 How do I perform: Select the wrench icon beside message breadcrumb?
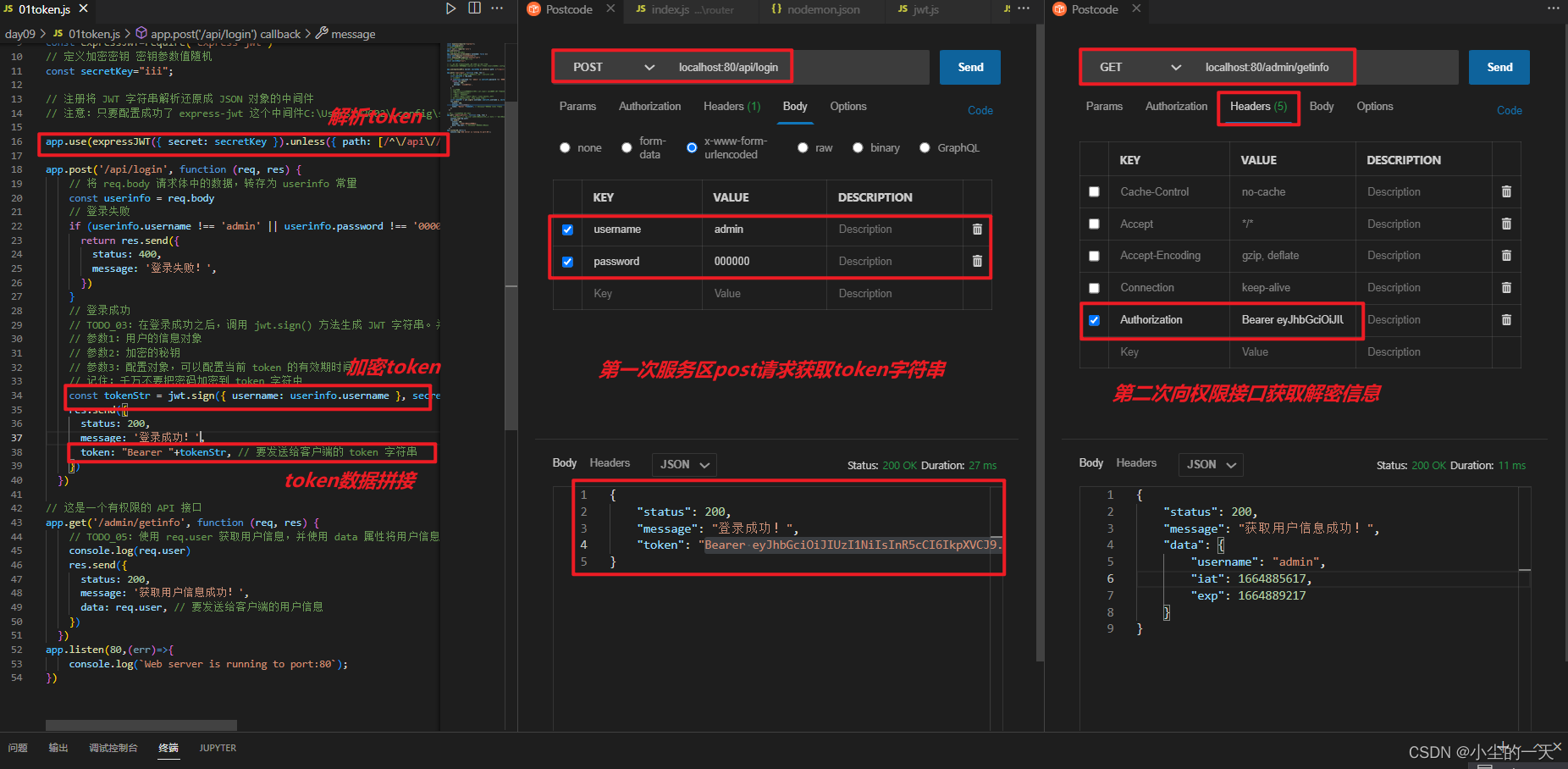pyautogui.click(x=320, y=34)
